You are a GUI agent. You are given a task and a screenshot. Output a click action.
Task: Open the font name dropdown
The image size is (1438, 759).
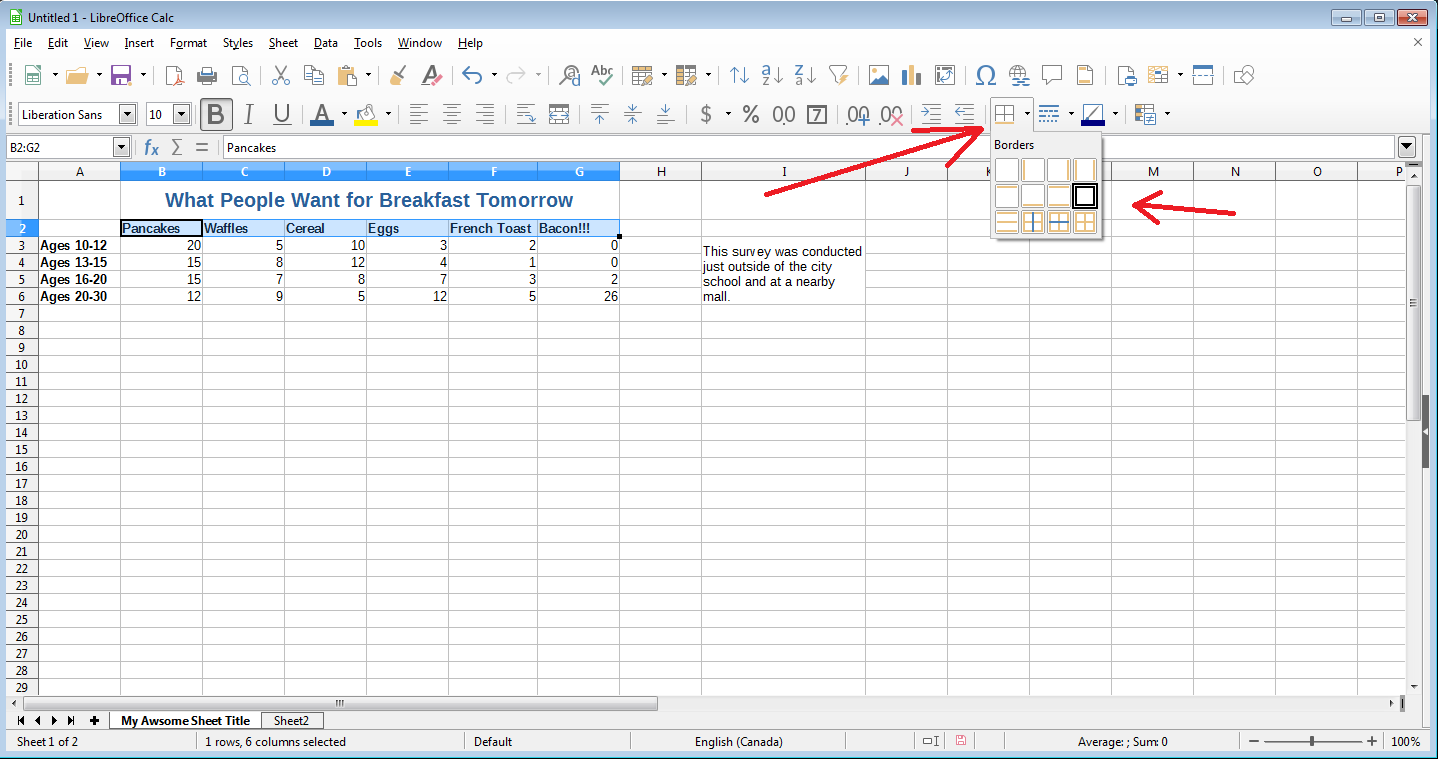click(x=127, y=114)
